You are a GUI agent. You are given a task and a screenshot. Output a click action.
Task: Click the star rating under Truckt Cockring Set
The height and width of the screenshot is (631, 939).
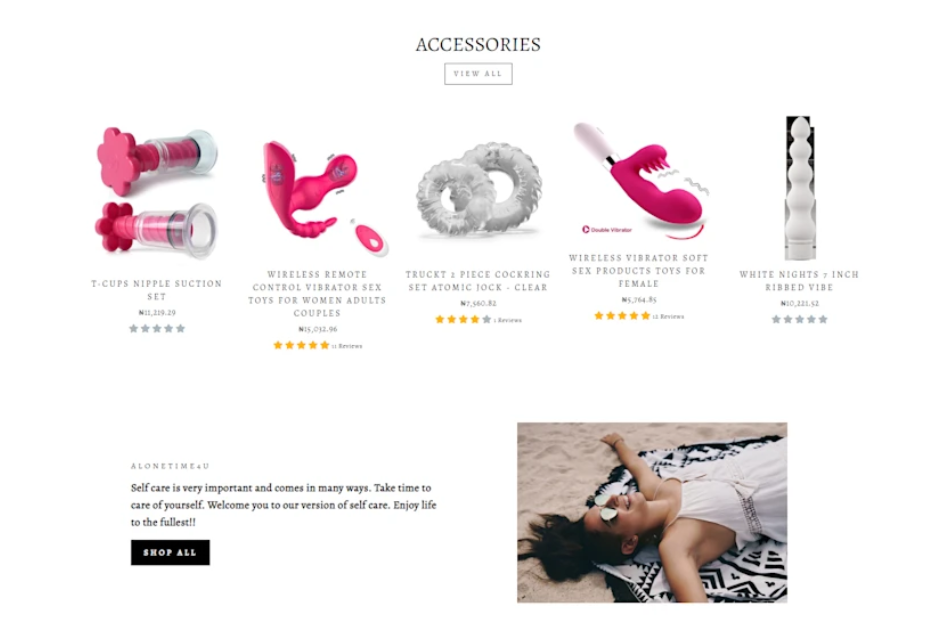pos(463,319)
